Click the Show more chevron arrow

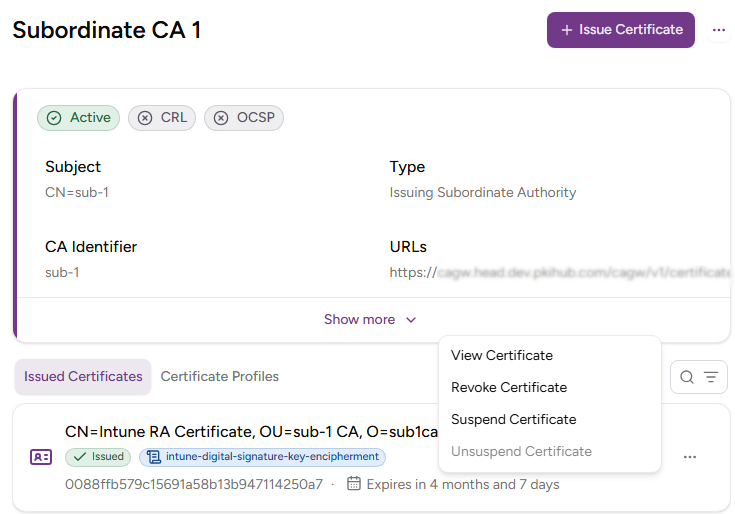click(x=411, y=320)
